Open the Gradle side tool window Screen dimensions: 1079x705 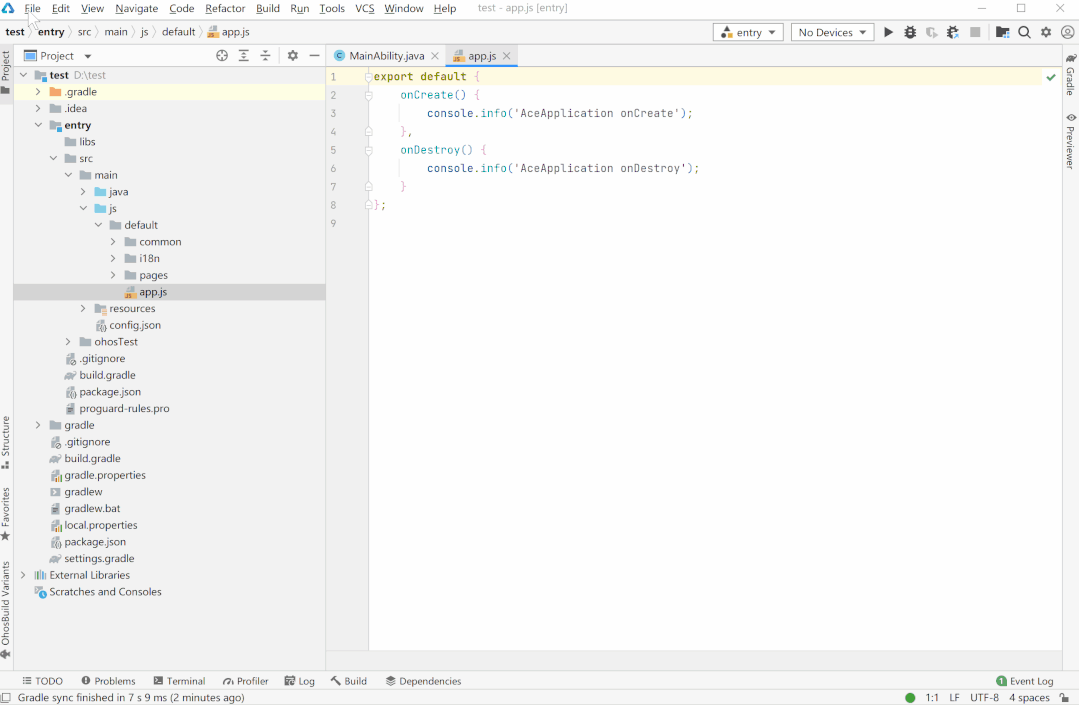(1071, 74)
